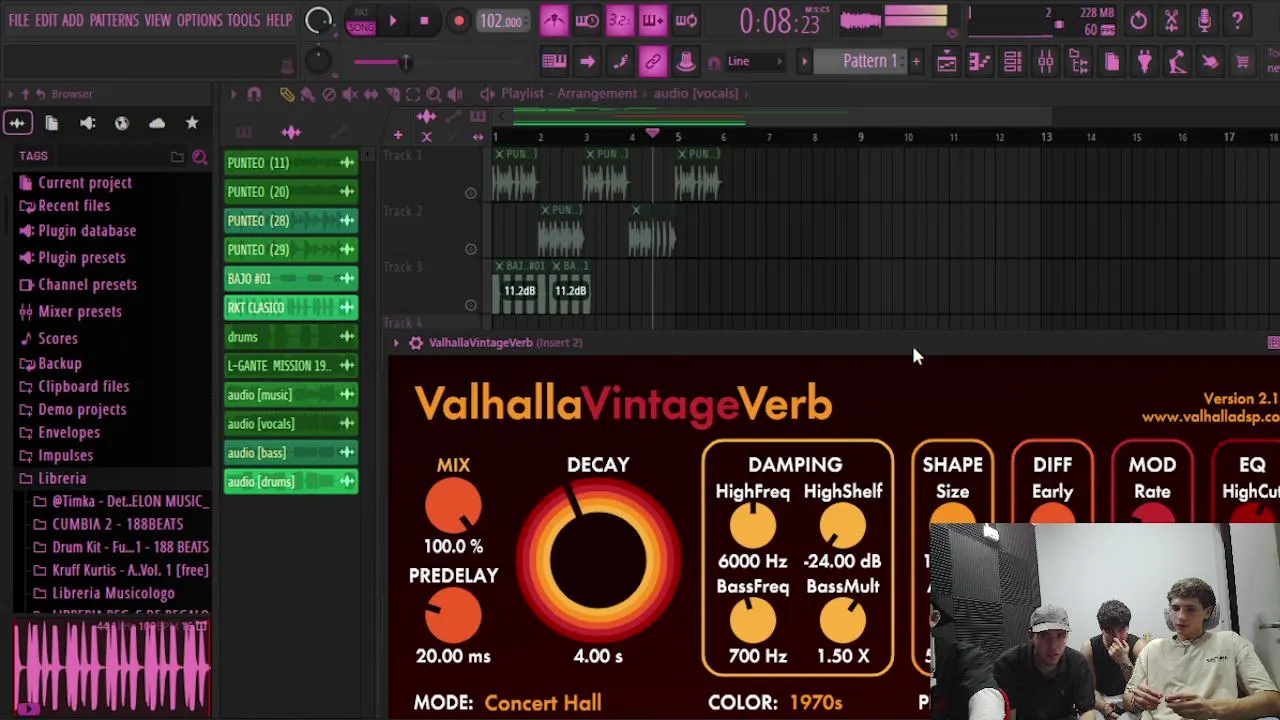Open the Playlist view icon

(946, 62)
